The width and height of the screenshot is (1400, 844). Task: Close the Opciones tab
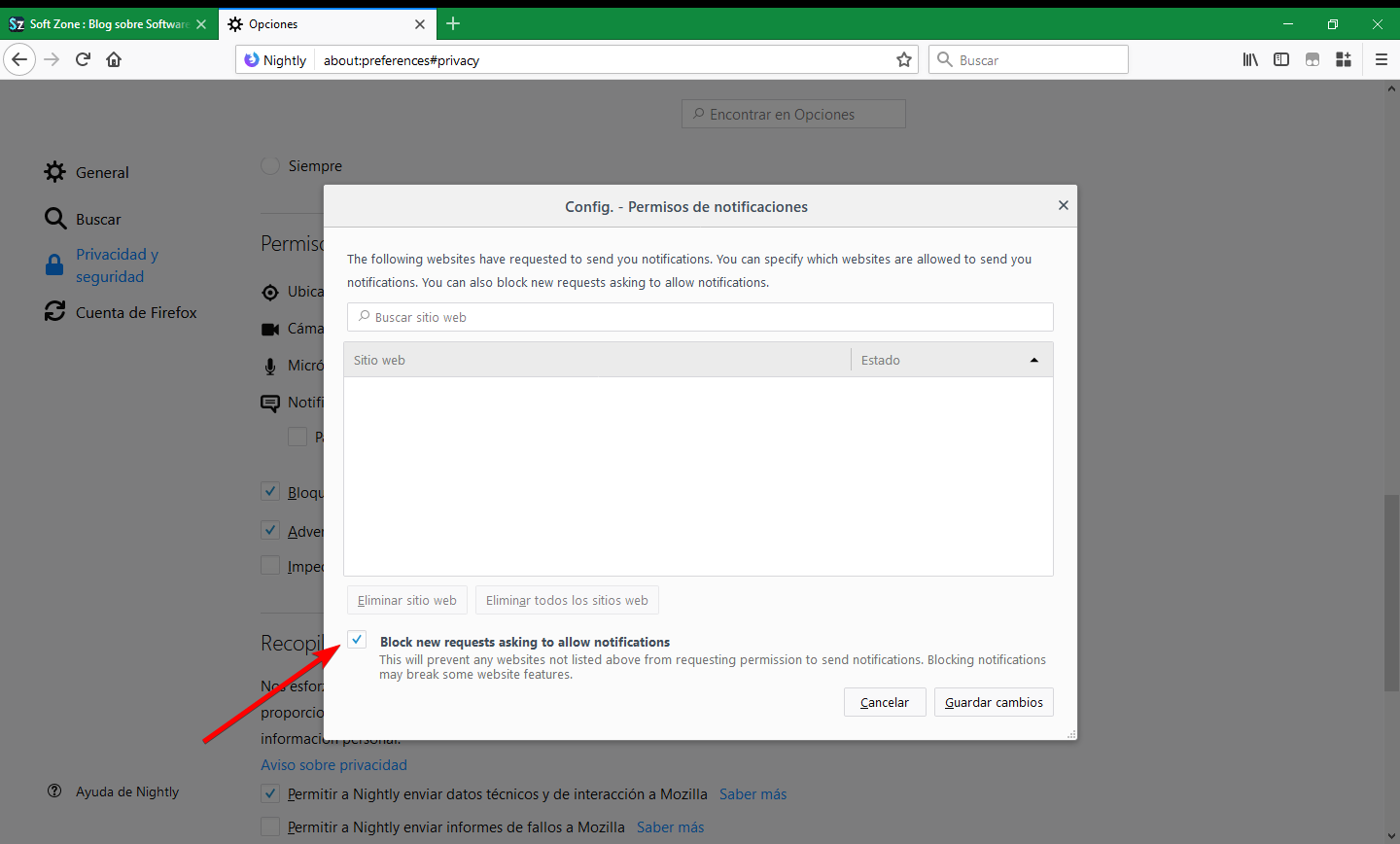420,24
